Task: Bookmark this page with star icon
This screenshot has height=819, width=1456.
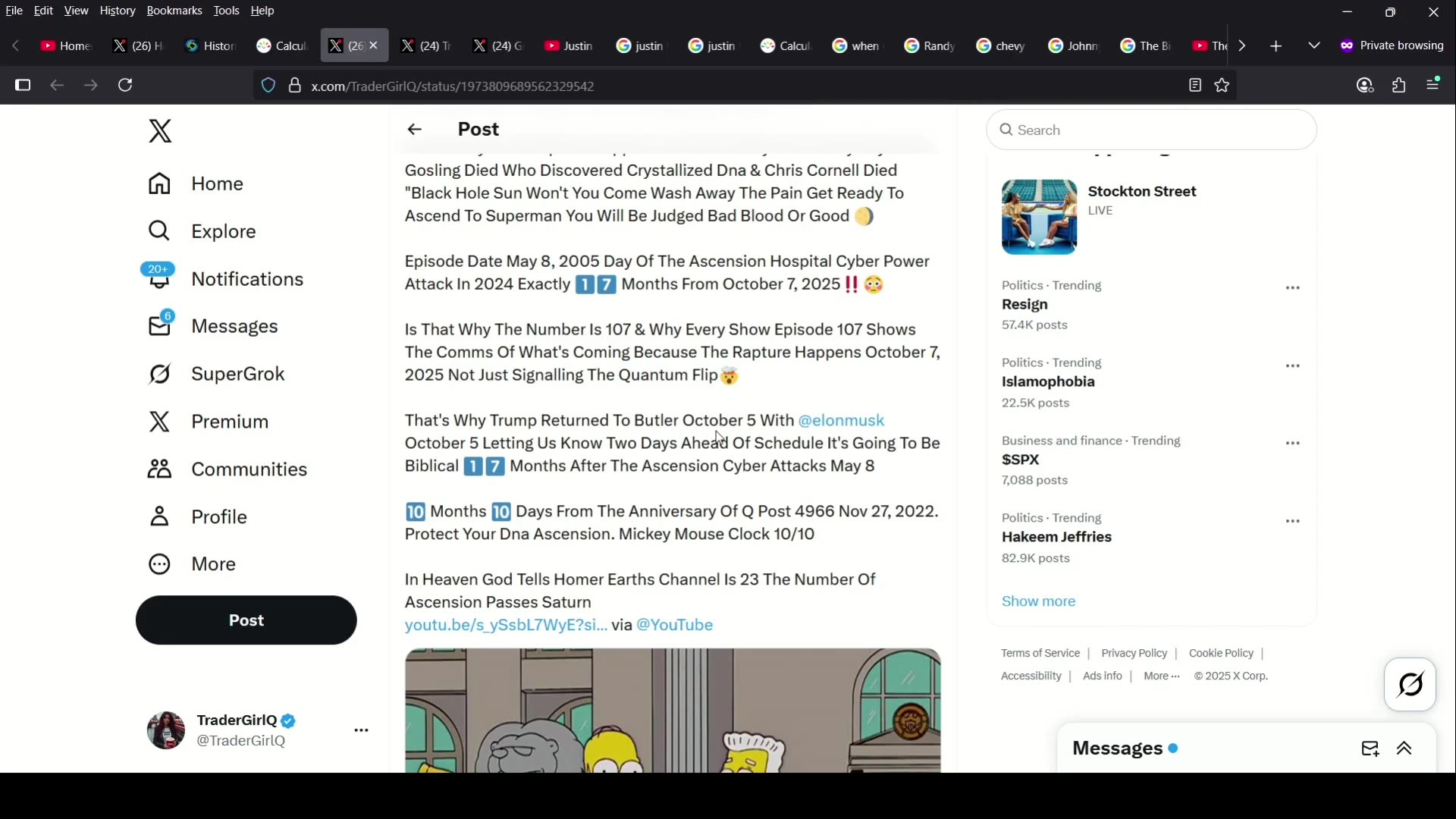Action: [1222, 86]
